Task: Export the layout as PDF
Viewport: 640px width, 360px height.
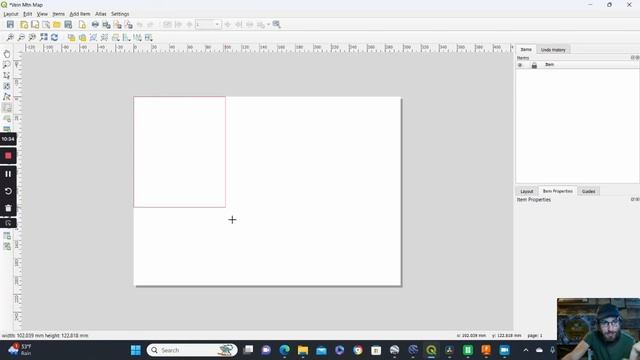Action: tap(129, 24)
